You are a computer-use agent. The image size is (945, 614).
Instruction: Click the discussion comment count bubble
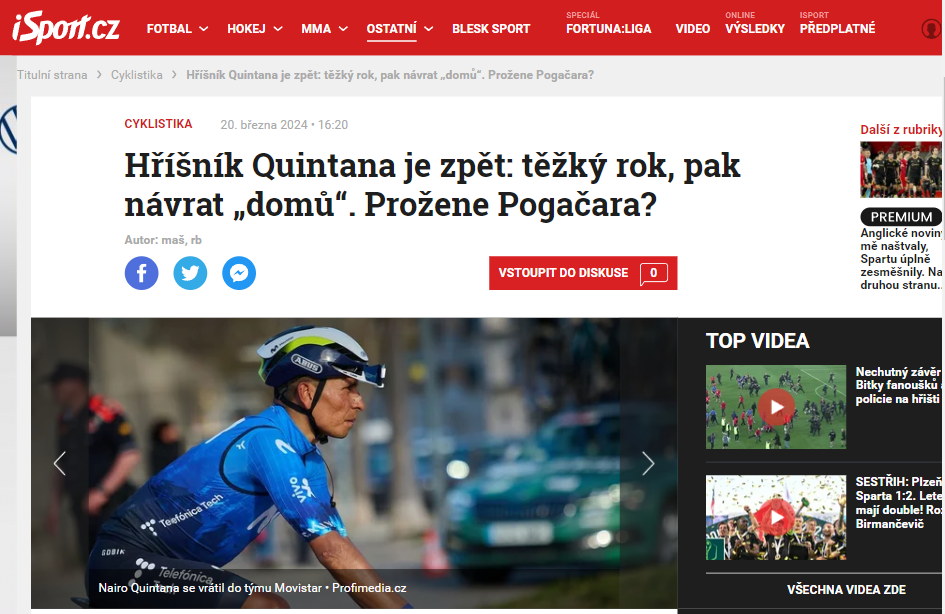(x=653, y=273)
